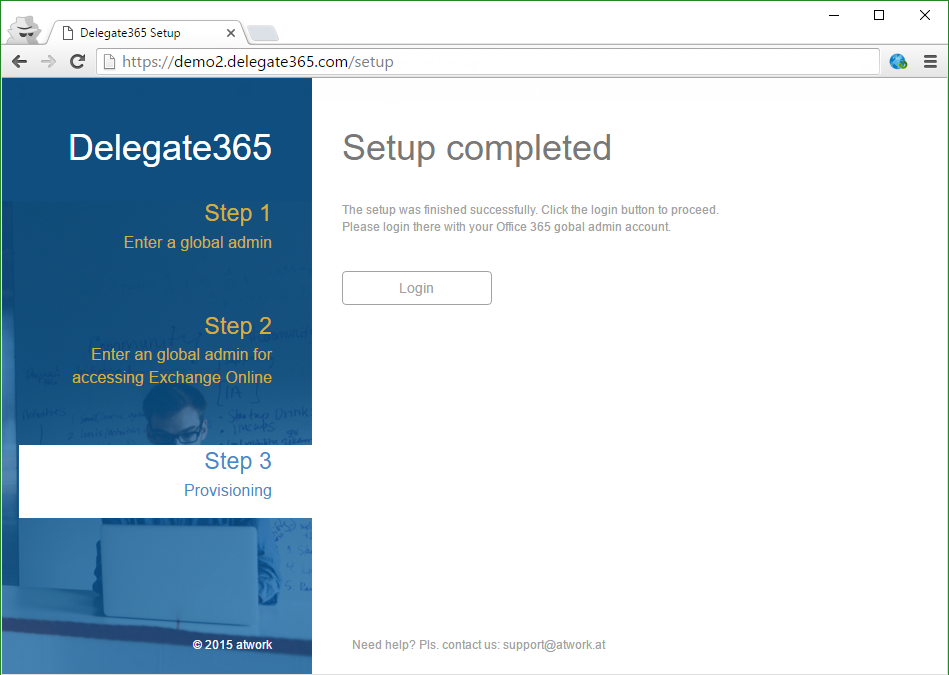This screenshot has width=949, height=675.
Task: Select Step 2 heading
Action: 238,326
